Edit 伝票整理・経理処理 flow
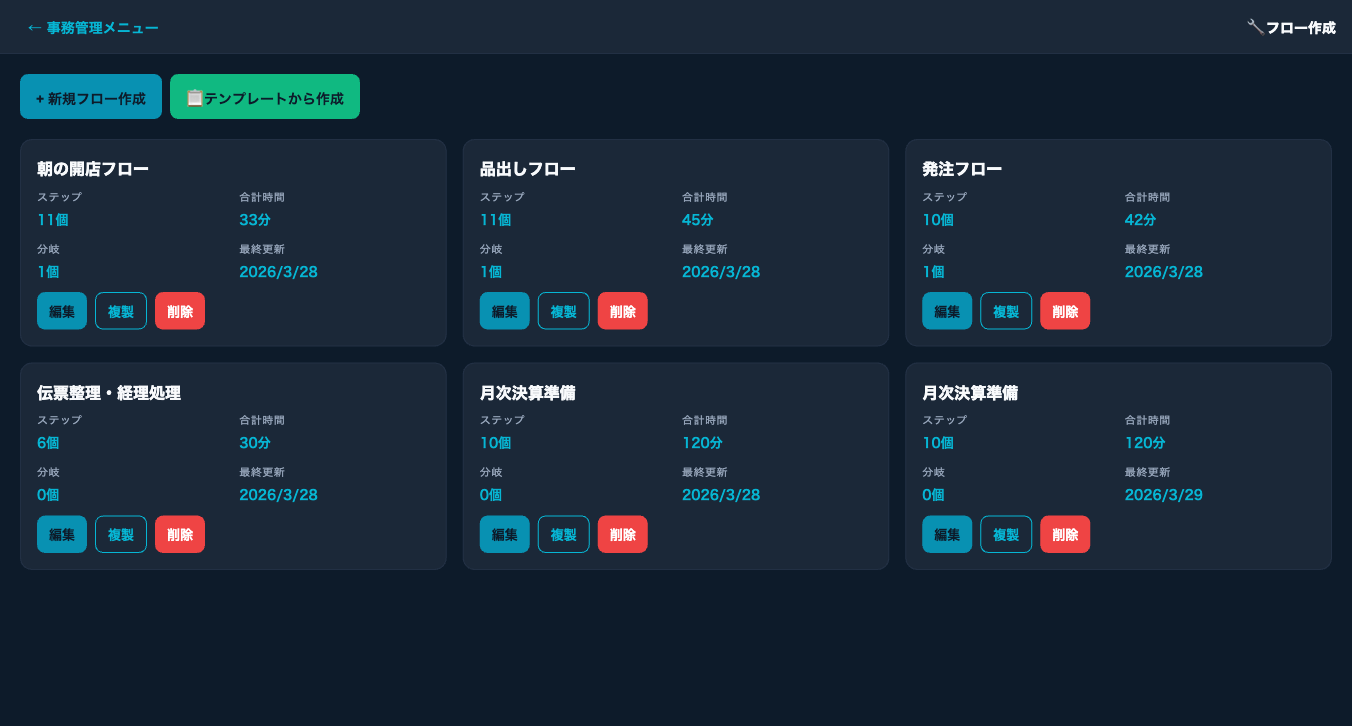The height and width of the screenshot is (726, 1352). [x=62, y=534]
